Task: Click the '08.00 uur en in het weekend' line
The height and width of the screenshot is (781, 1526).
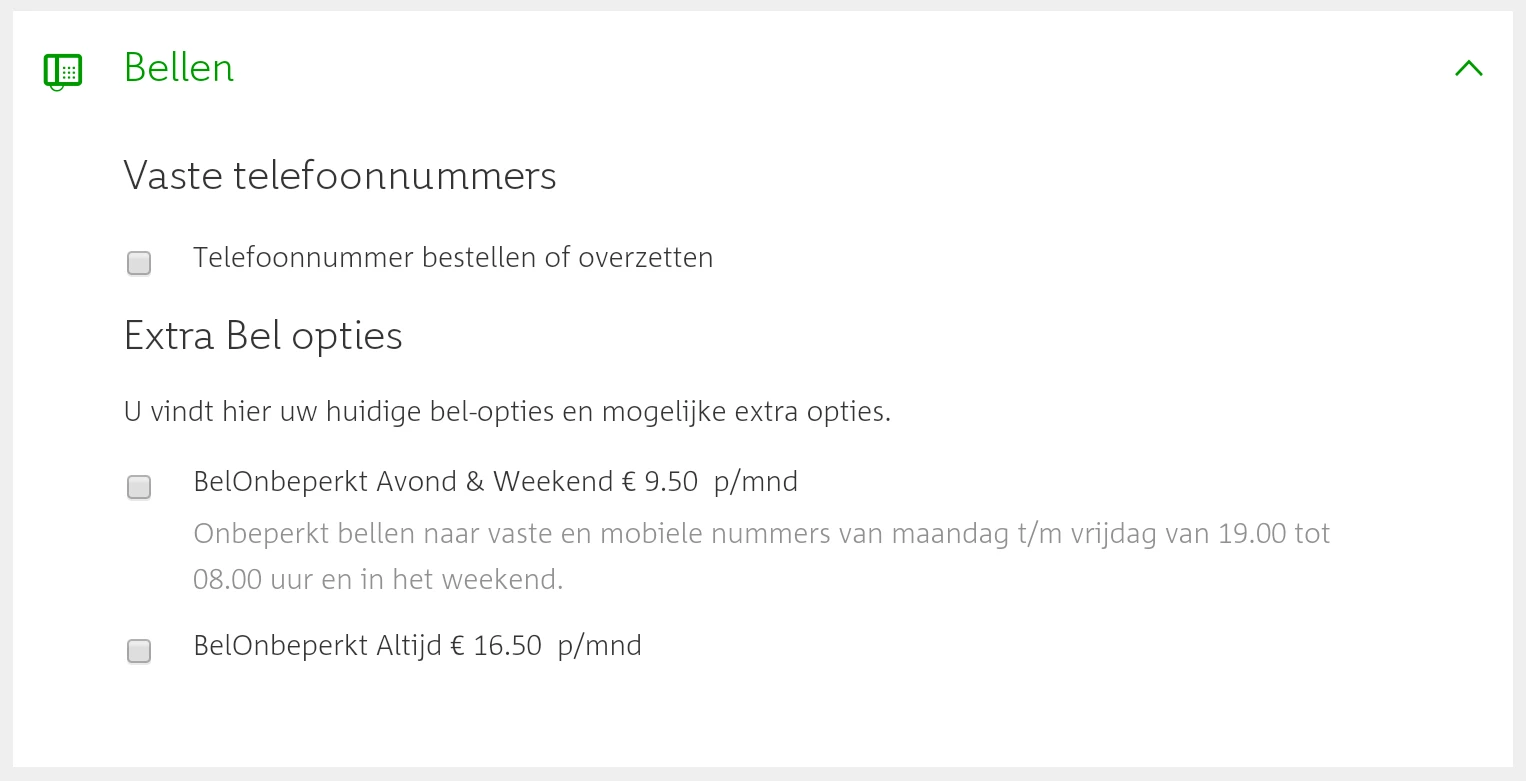Action: click(x=378, y=580)
